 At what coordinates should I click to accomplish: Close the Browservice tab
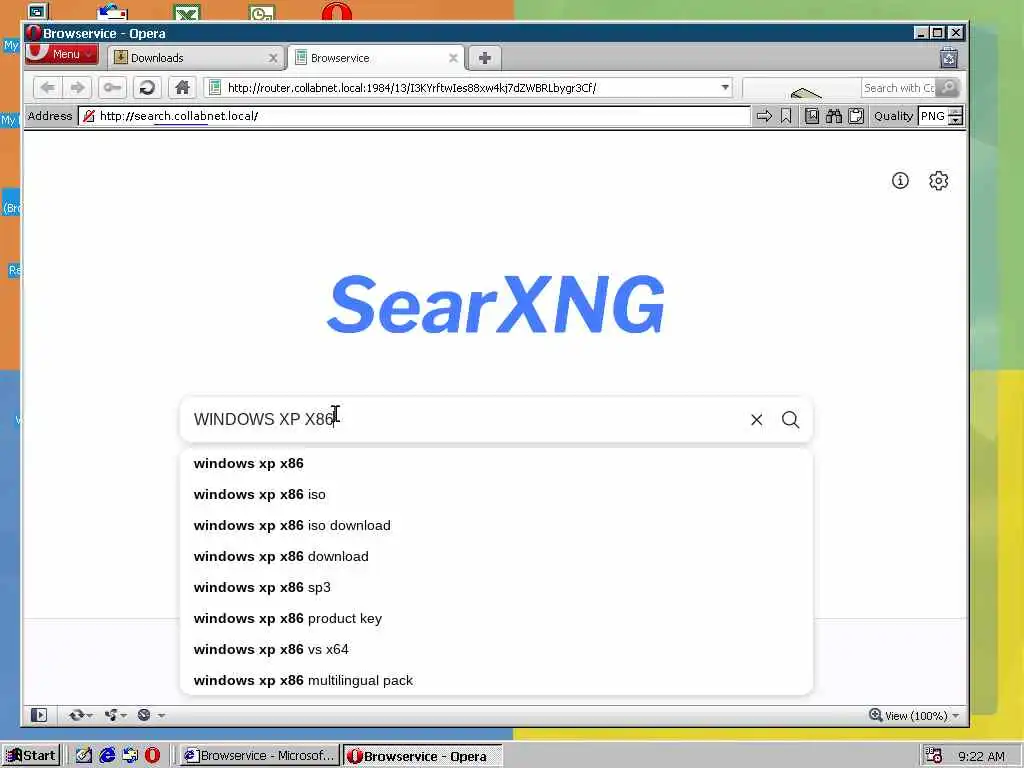tap(453, 58)
